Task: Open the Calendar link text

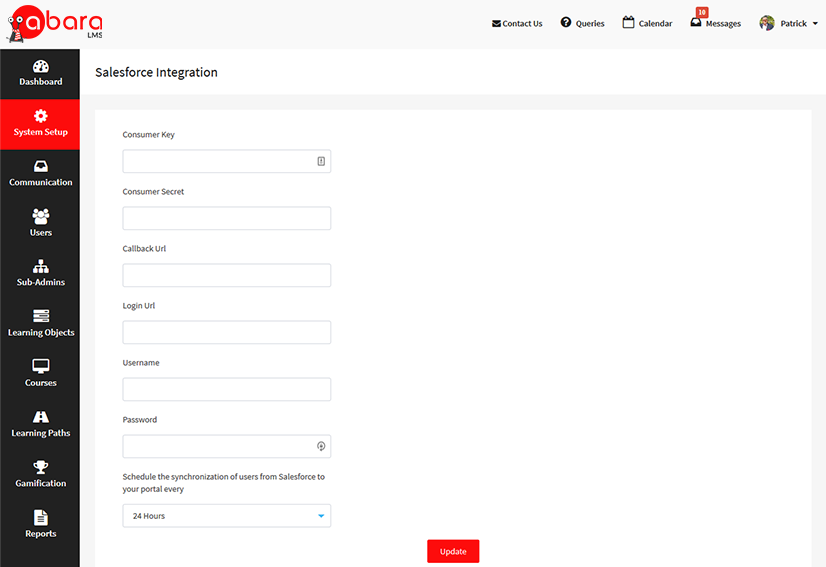Action: pyautogui.click(x=655, y=24)
